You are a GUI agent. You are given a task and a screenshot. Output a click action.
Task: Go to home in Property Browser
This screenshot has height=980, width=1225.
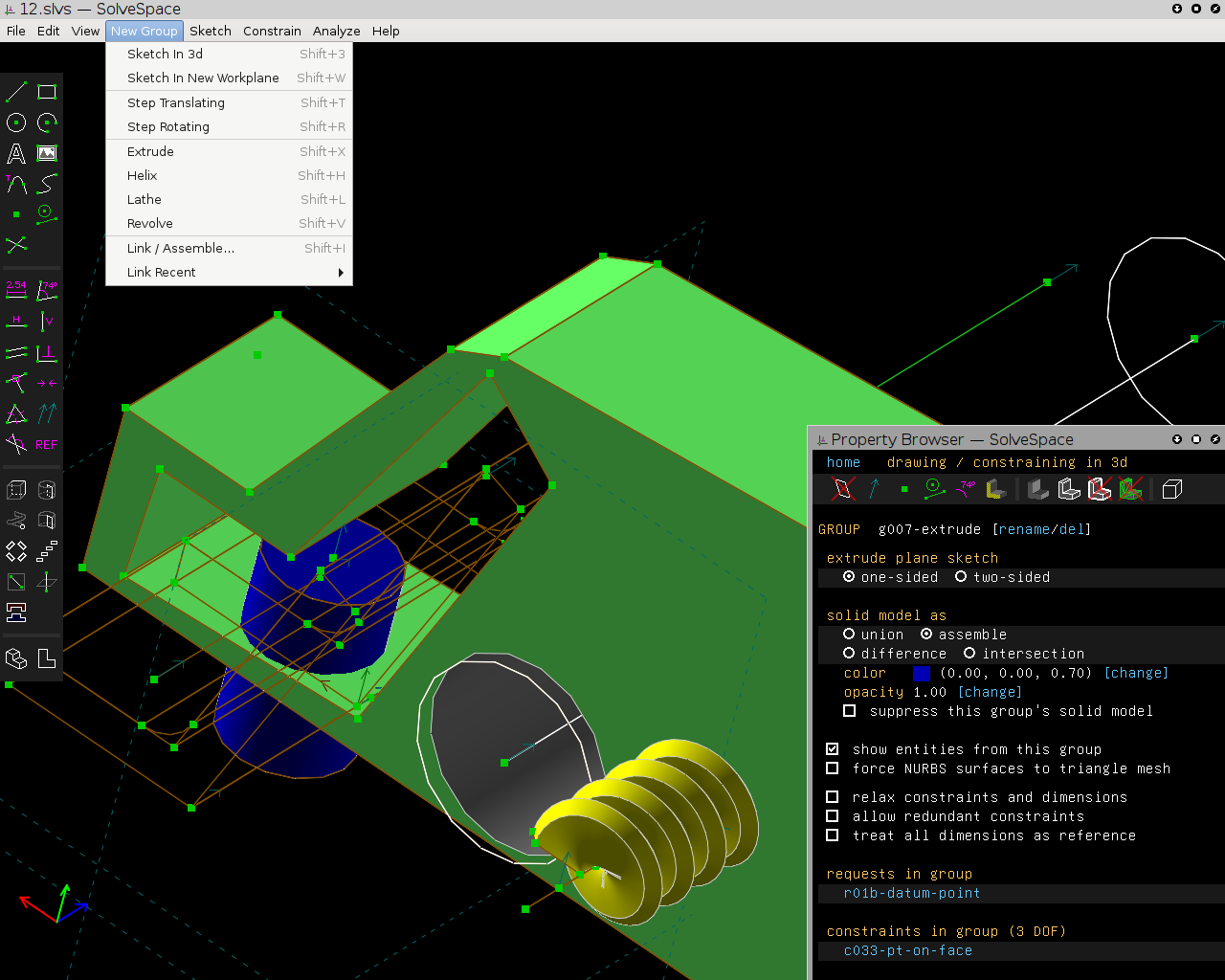(x=843, y=462)
